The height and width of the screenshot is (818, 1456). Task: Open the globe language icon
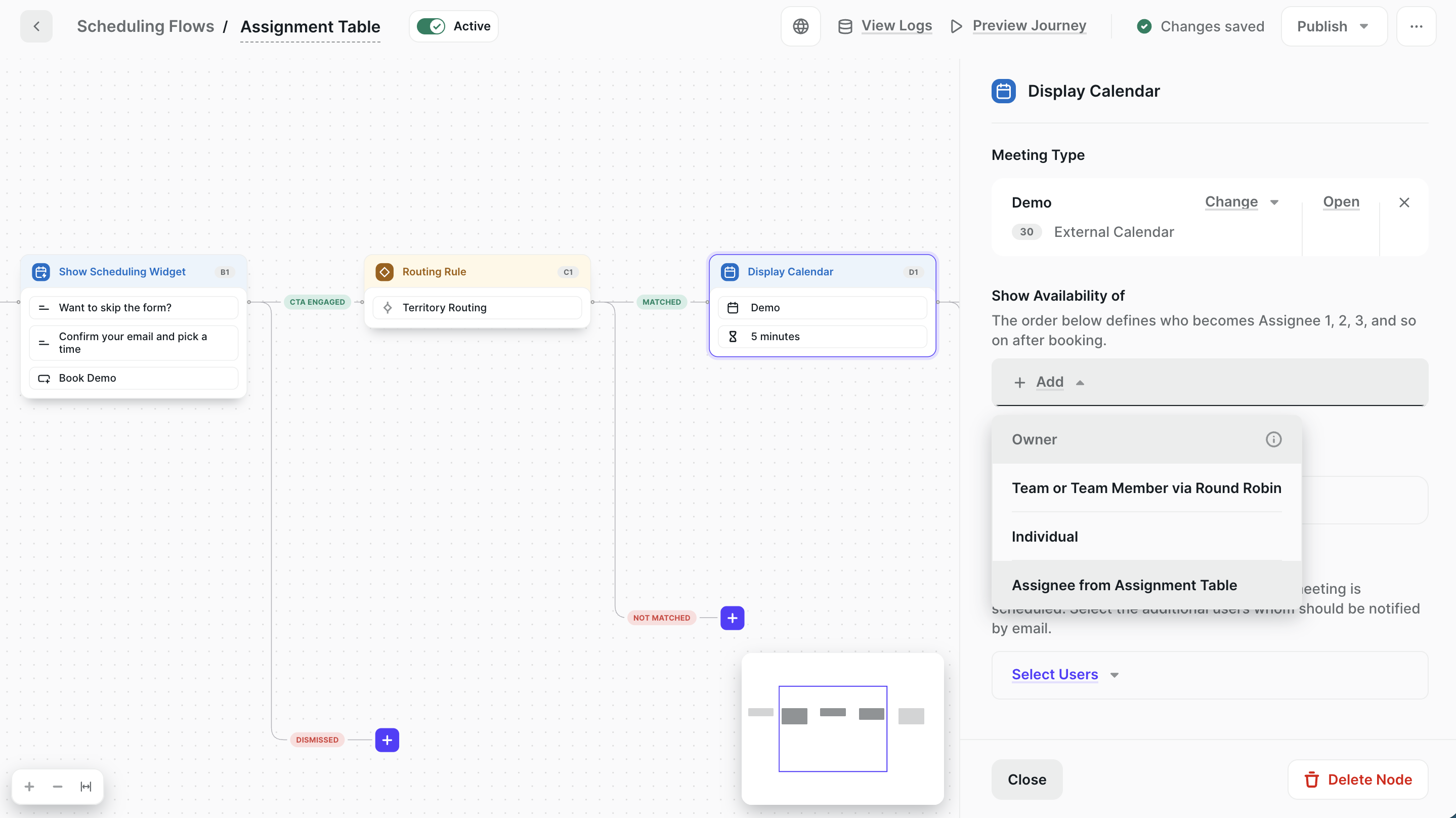coord(800,26)
